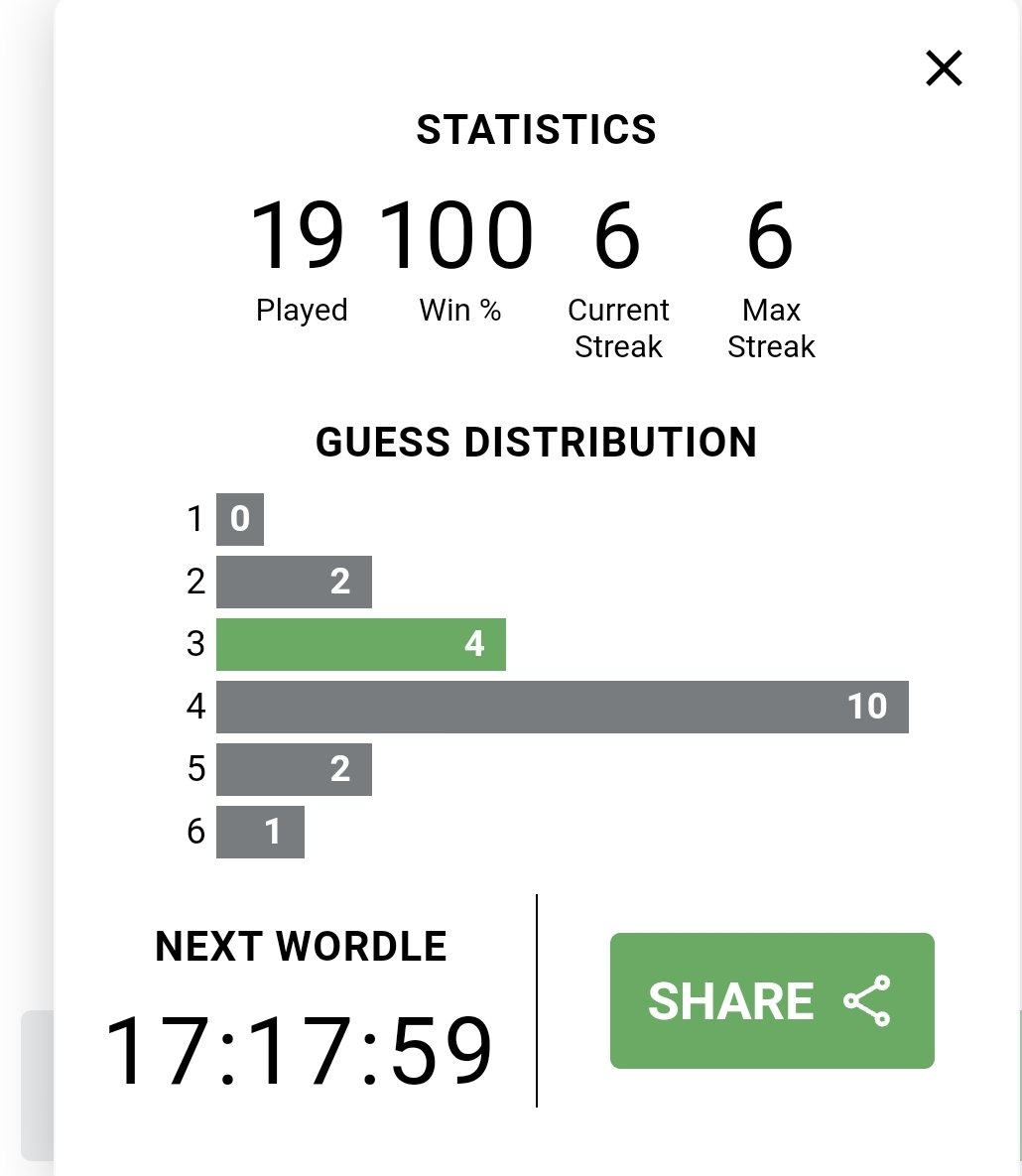The width and height of the screenshot is (1022, 1176).
Task: Click the Win % value 100
Action: coord(457,235)
